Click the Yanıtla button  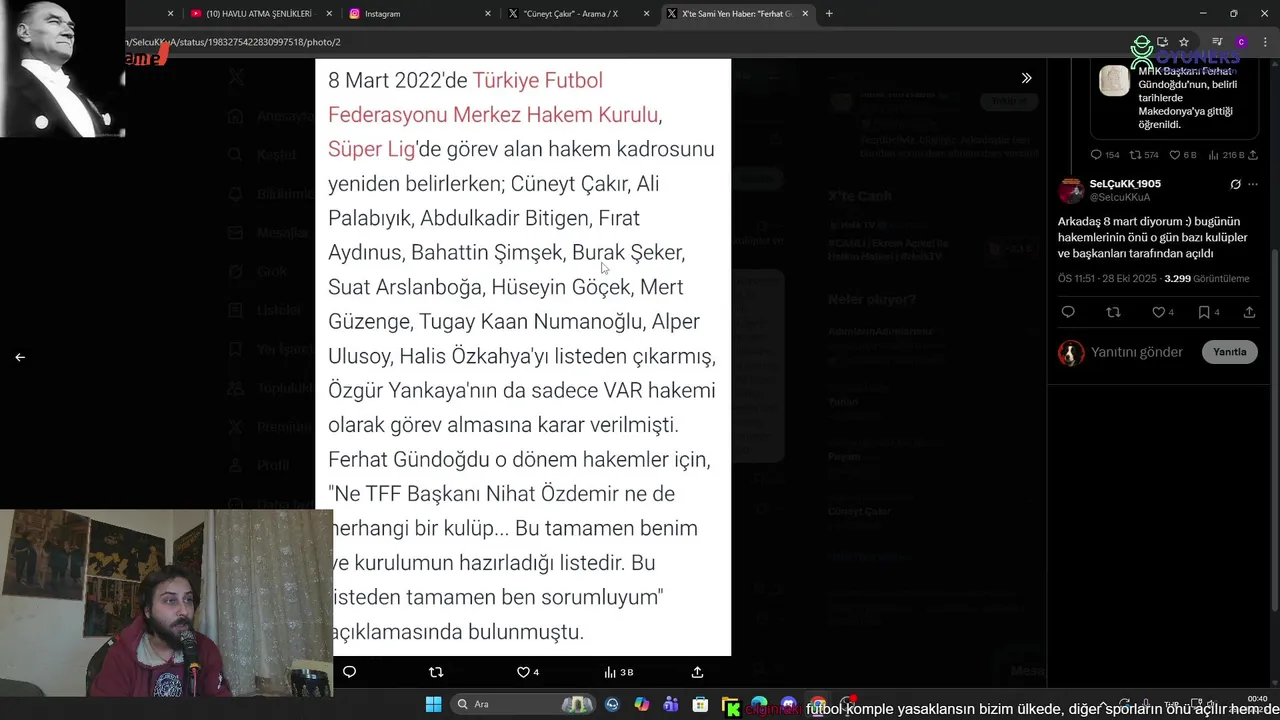1230,352
